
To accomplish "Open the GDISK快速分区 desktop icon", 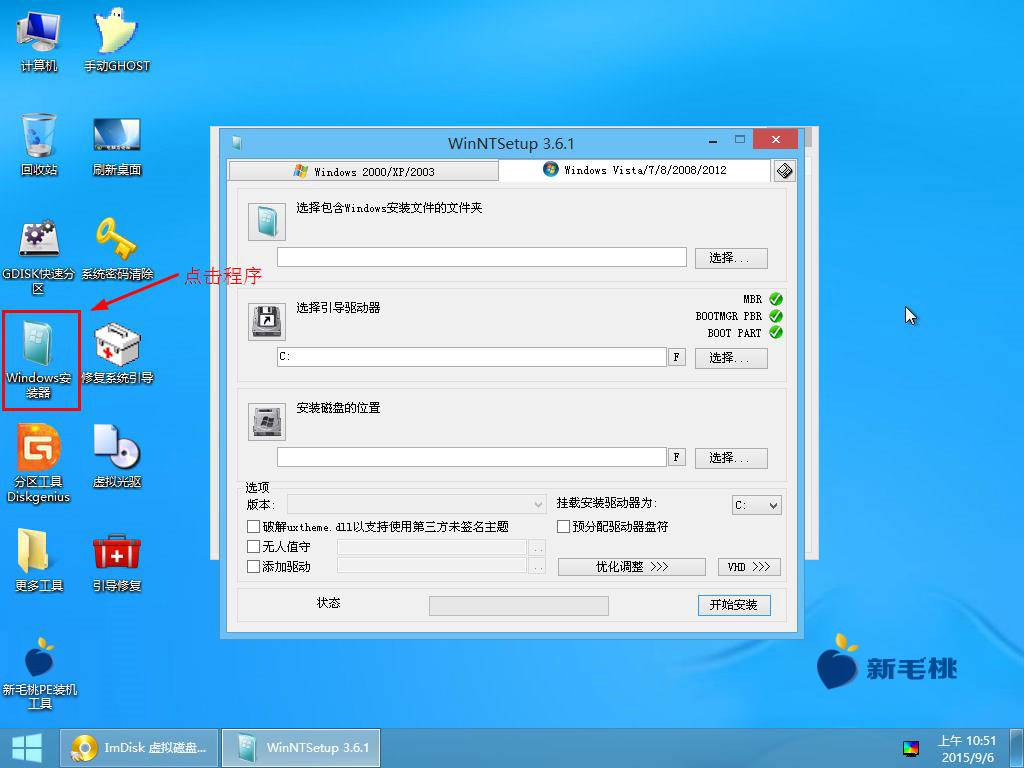I will point(39,256).
